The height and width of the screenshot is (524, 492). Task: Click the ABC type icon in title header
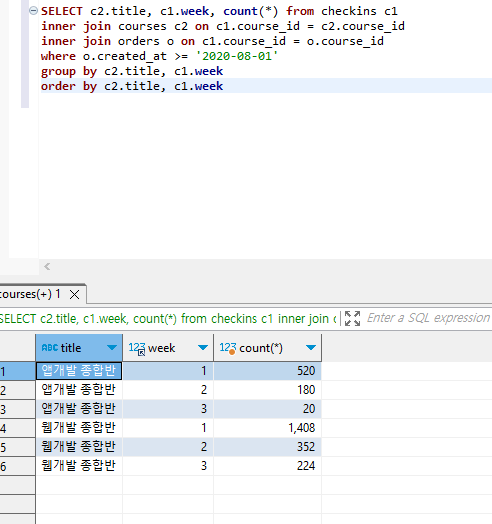(x=50, y=348)
